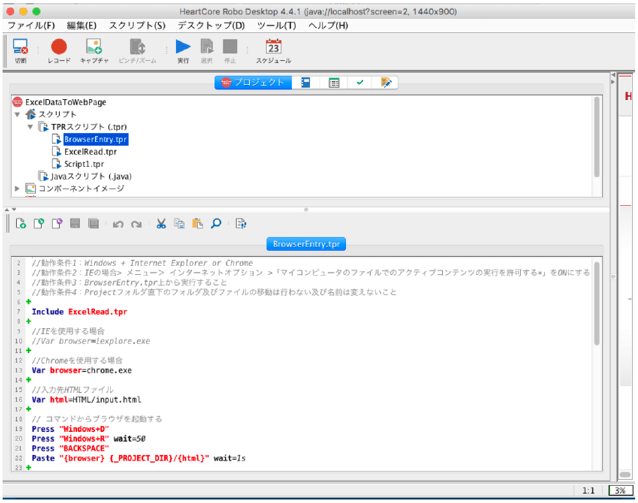The width and height of the screenshot is (638, 503).
Task: Select the BrowserEntry.tpr editor tab
Action: [x=306, y=244]
